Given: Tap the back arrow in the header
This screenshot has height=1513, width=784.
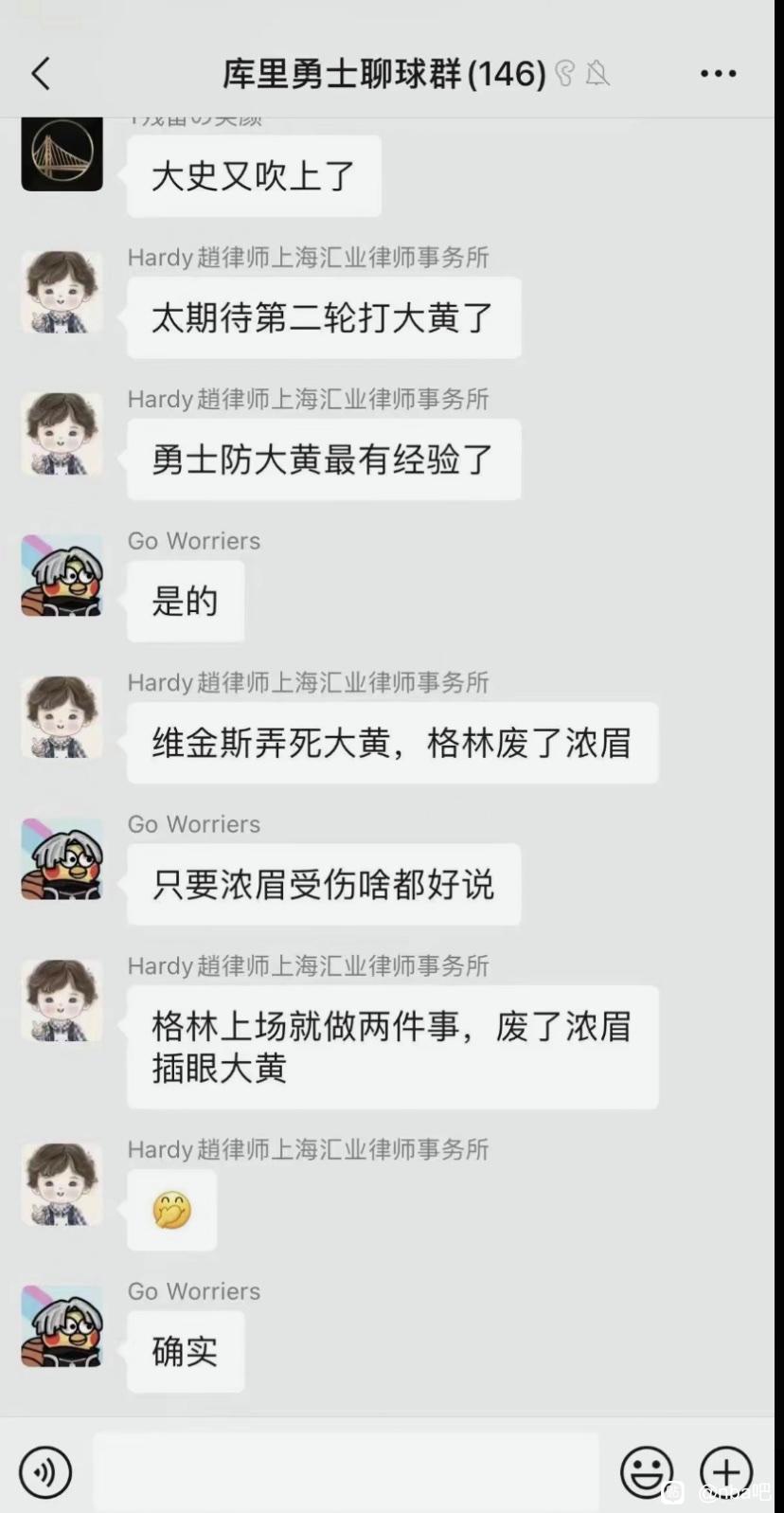Looking at the screenshot, I should tap(41, 73).
